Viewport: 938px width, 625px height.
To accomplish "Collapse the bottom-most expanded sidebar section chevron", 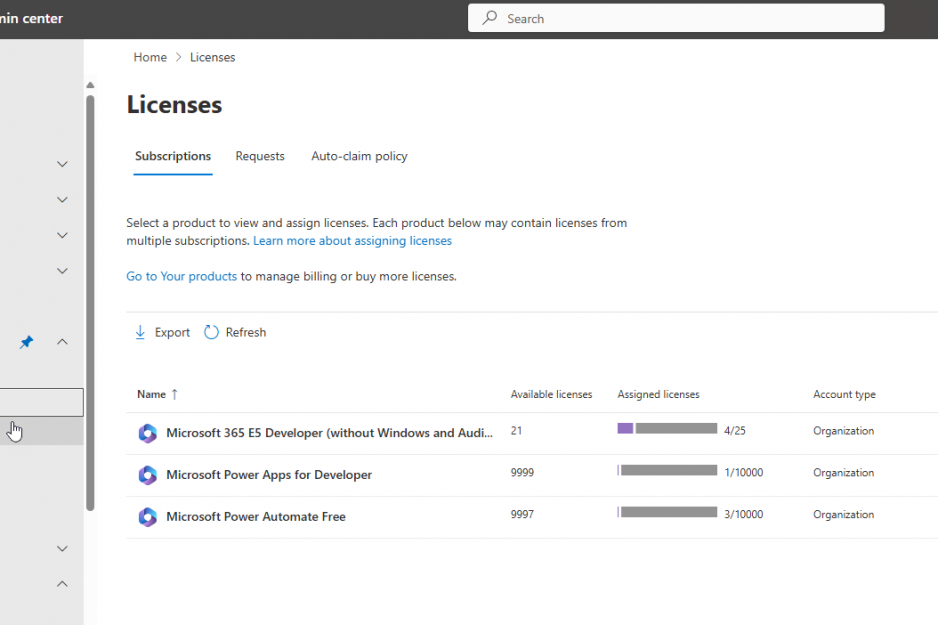I will [62, 584].
